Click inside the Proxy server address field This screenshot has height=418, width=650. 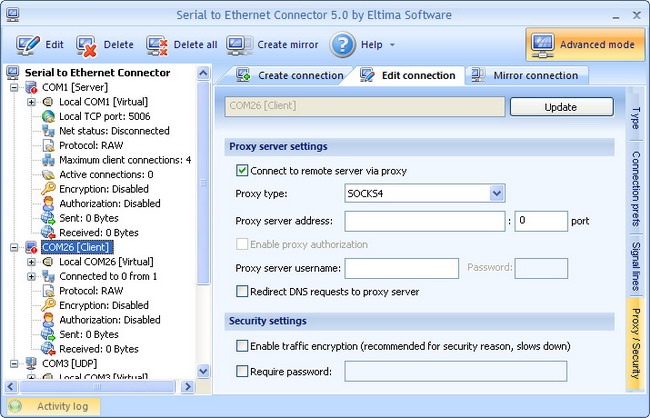pos(425,221)
